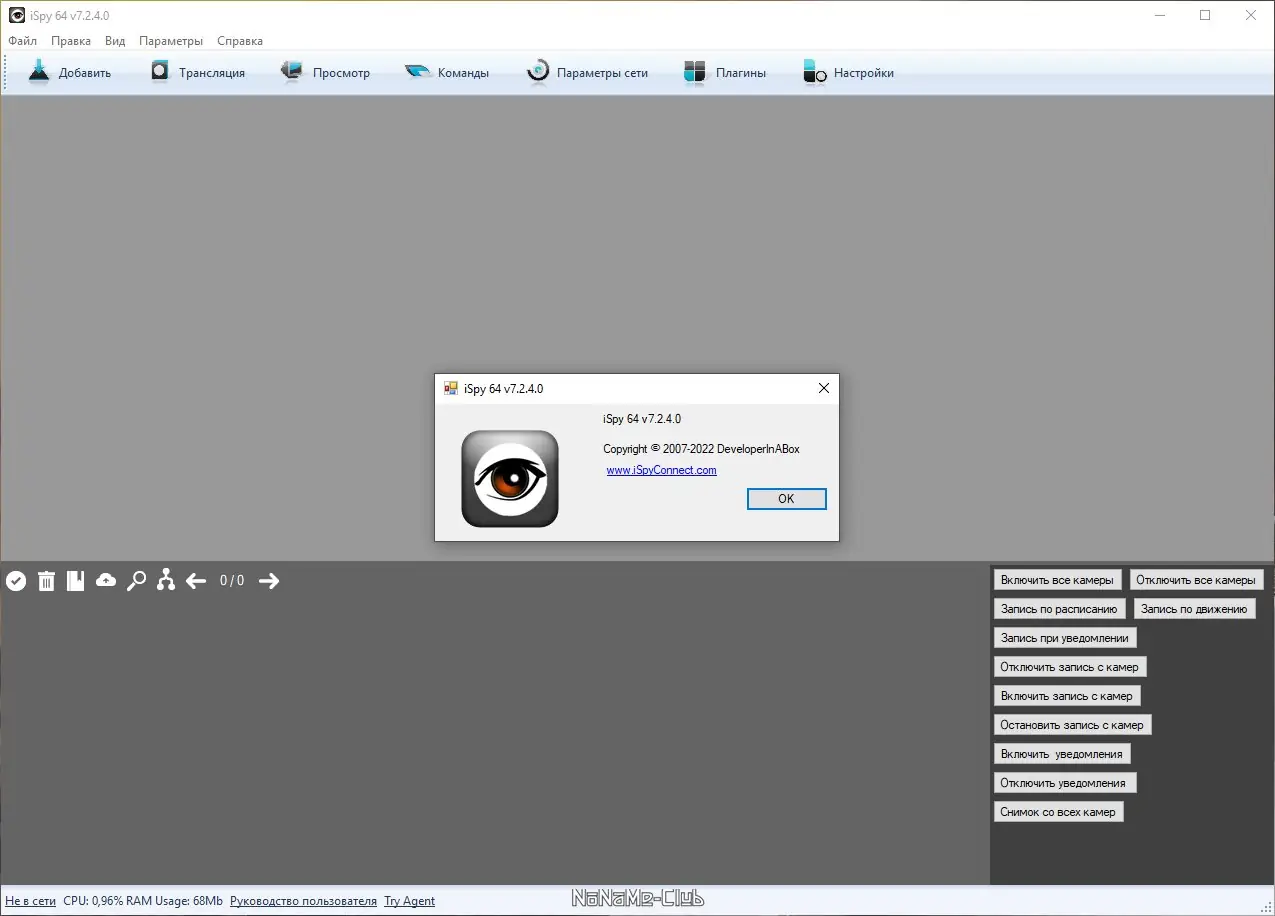Image resolution: width=1275 pixels, height=916 pixels.
Task: Click the cloud upload icon
Action: click(106, 580)
